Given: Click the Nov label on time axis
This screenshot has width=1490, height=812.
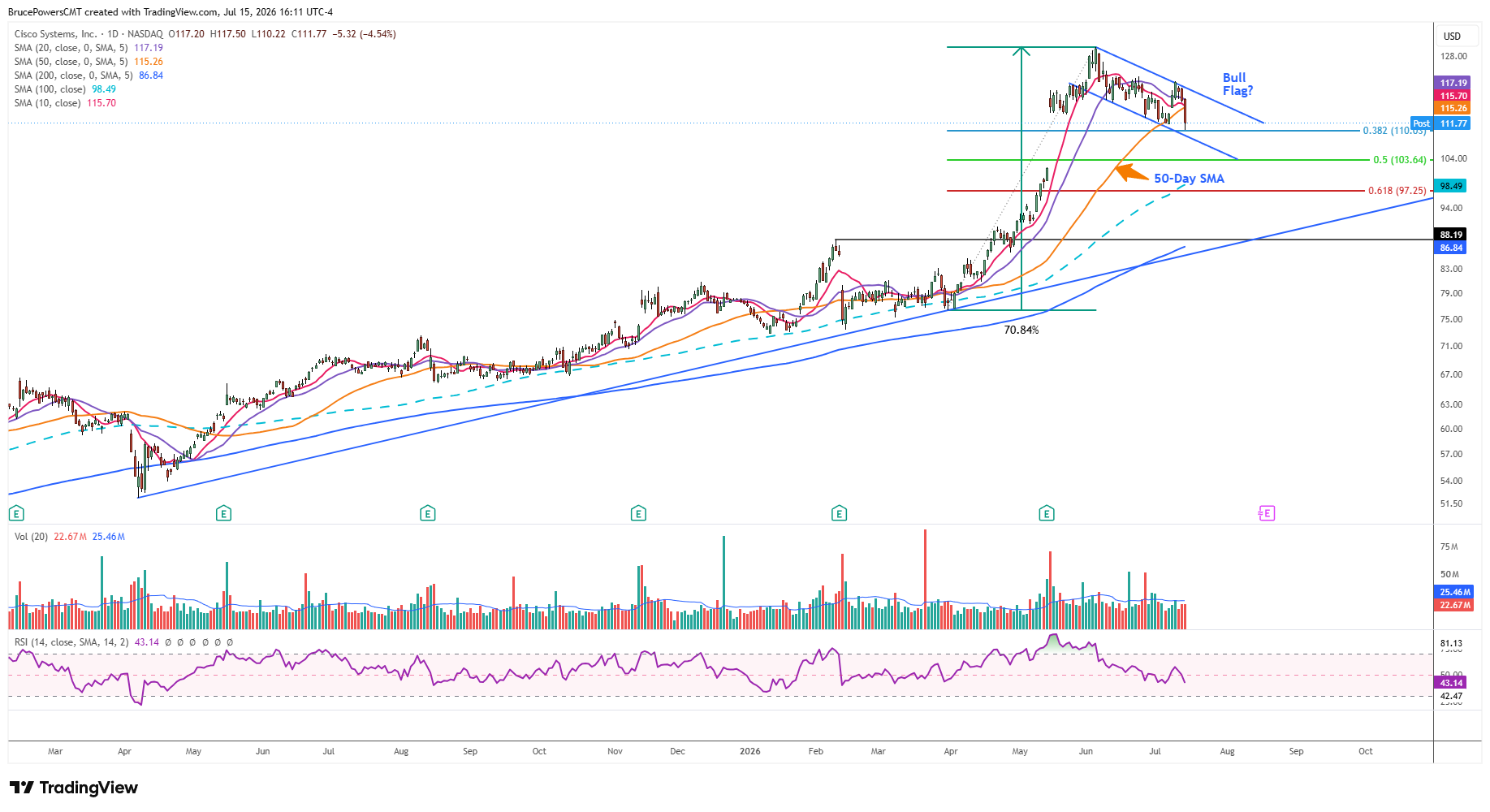Looking at the screenshot, I should pos(615,751).
